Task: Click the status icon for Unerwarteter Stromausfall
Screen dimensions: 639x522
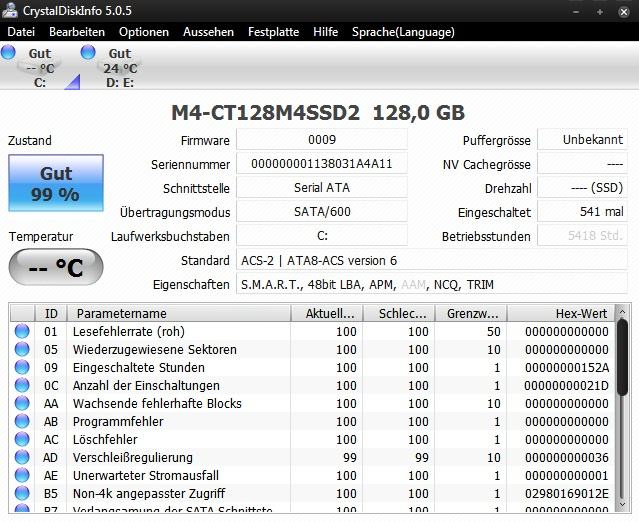Action: click(x=22, y=475)
